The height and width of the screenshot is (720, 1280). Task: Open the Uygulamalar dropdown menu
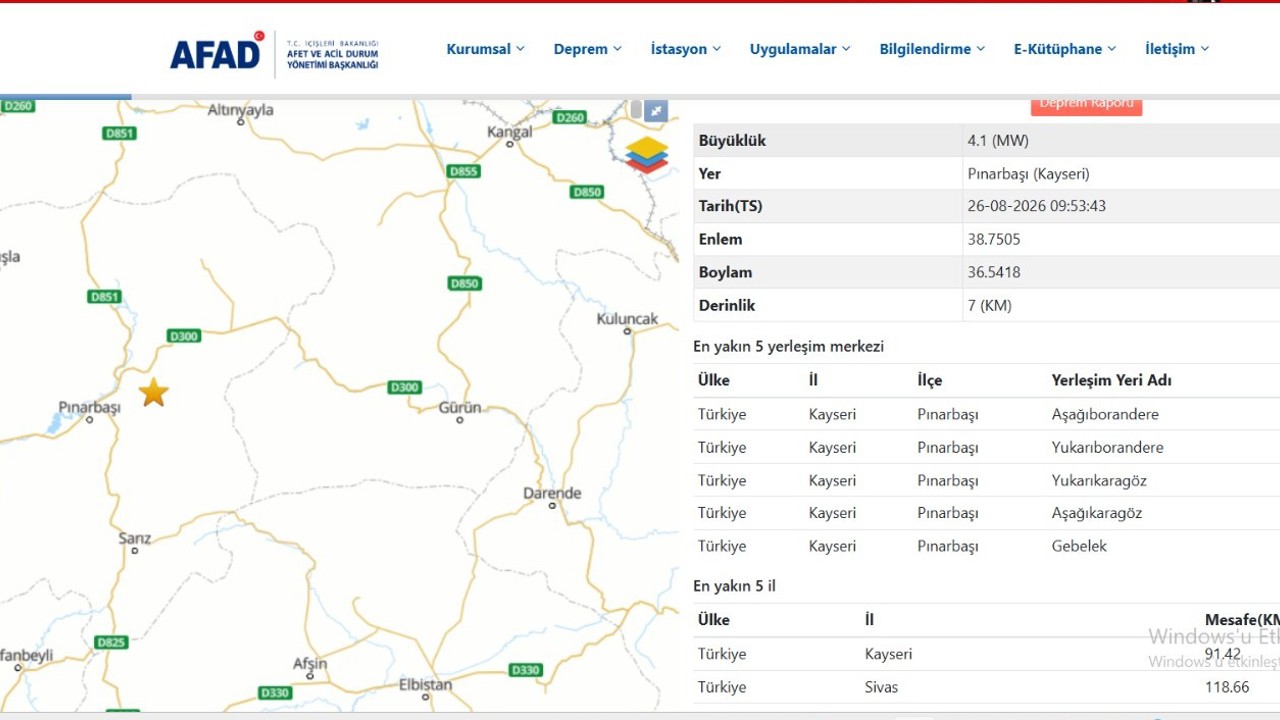(800, 49)
